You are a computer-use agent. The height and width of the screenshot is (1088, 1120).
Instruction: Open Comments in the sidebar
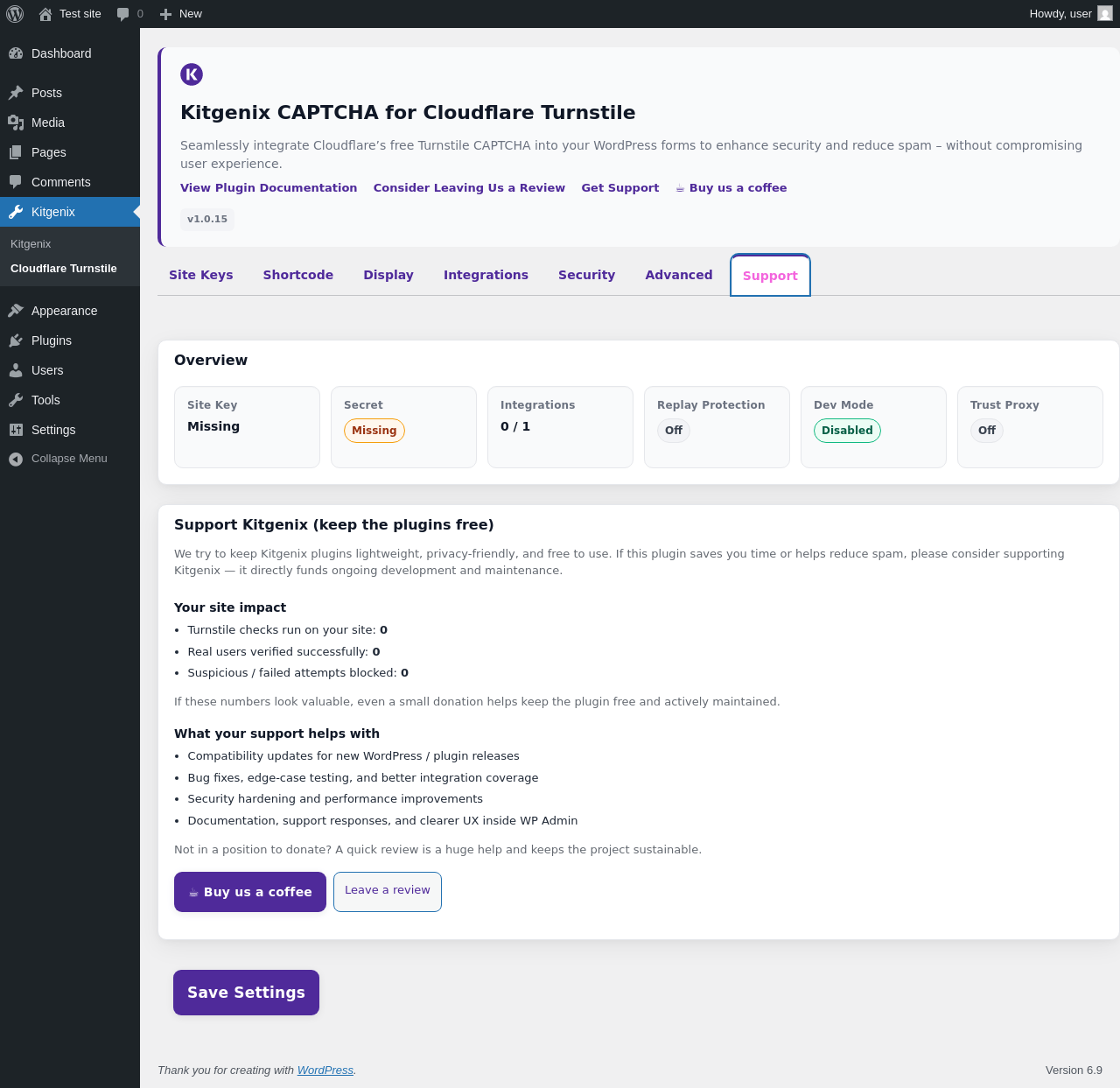(70, 182)
